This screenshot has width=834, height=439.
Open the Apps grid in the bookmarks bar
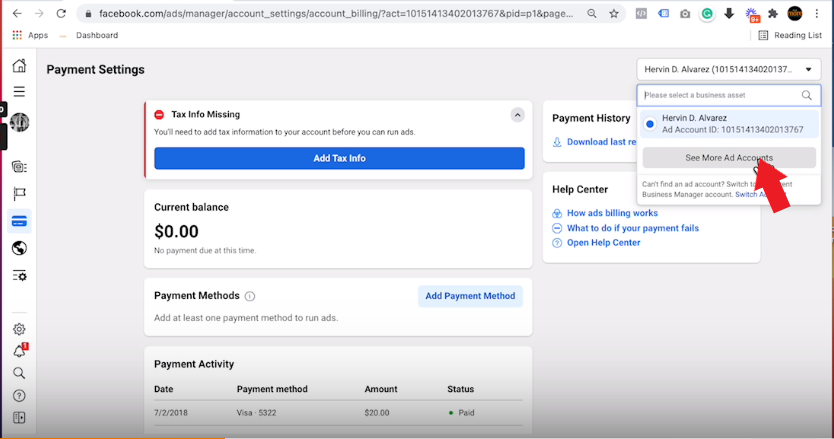click(x=30, y=35)
